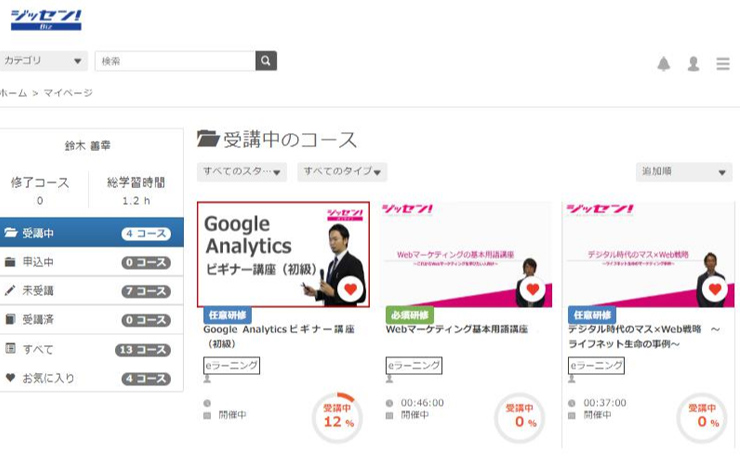
Task: Open the 追加順 sort dropdown
Action: (x=684, y=172)
